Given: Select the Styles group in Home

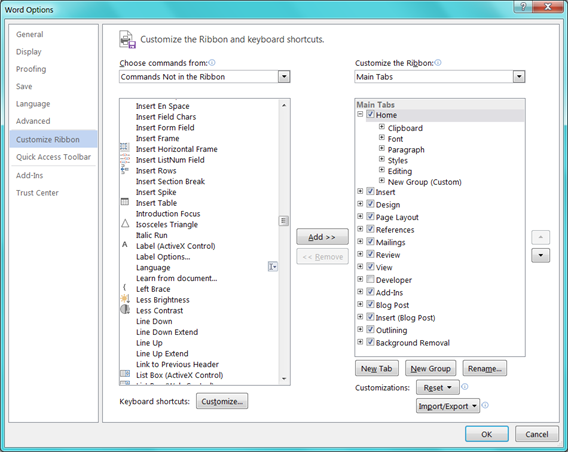Looking at the screenshot, I should (398, 160).
